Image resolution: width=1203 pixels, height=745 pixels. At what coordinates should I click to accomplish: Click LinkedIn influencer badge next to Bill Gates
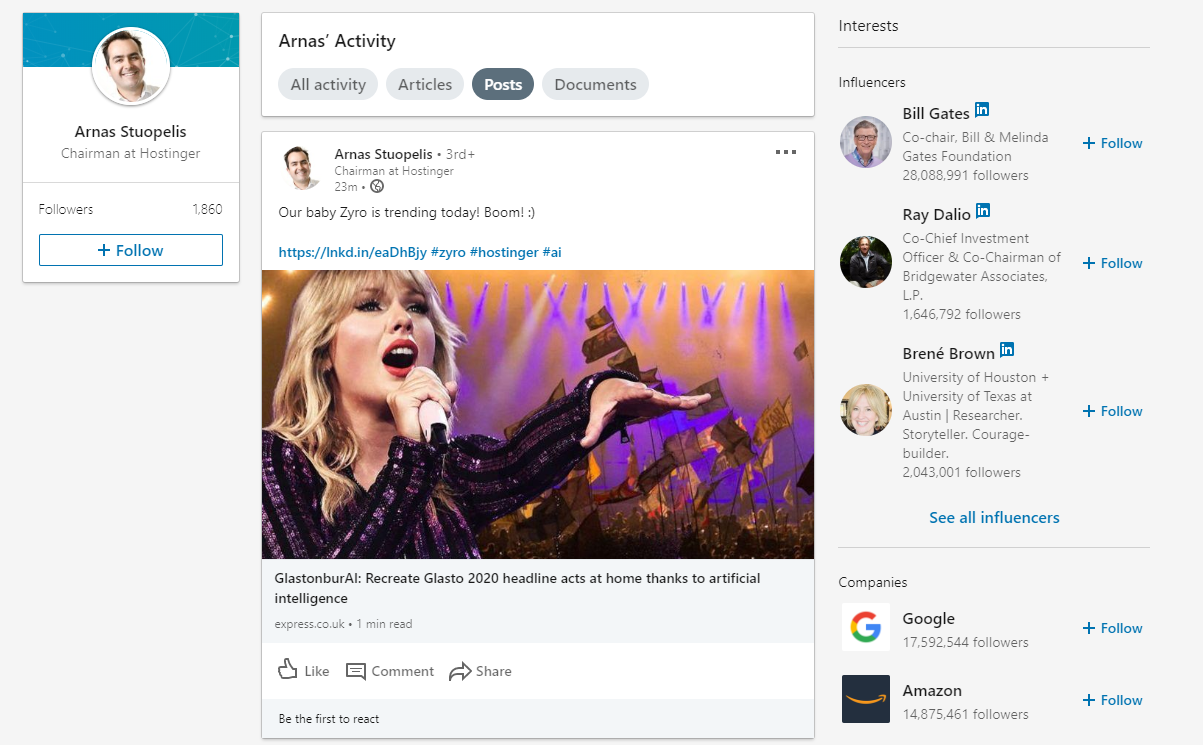982,110
